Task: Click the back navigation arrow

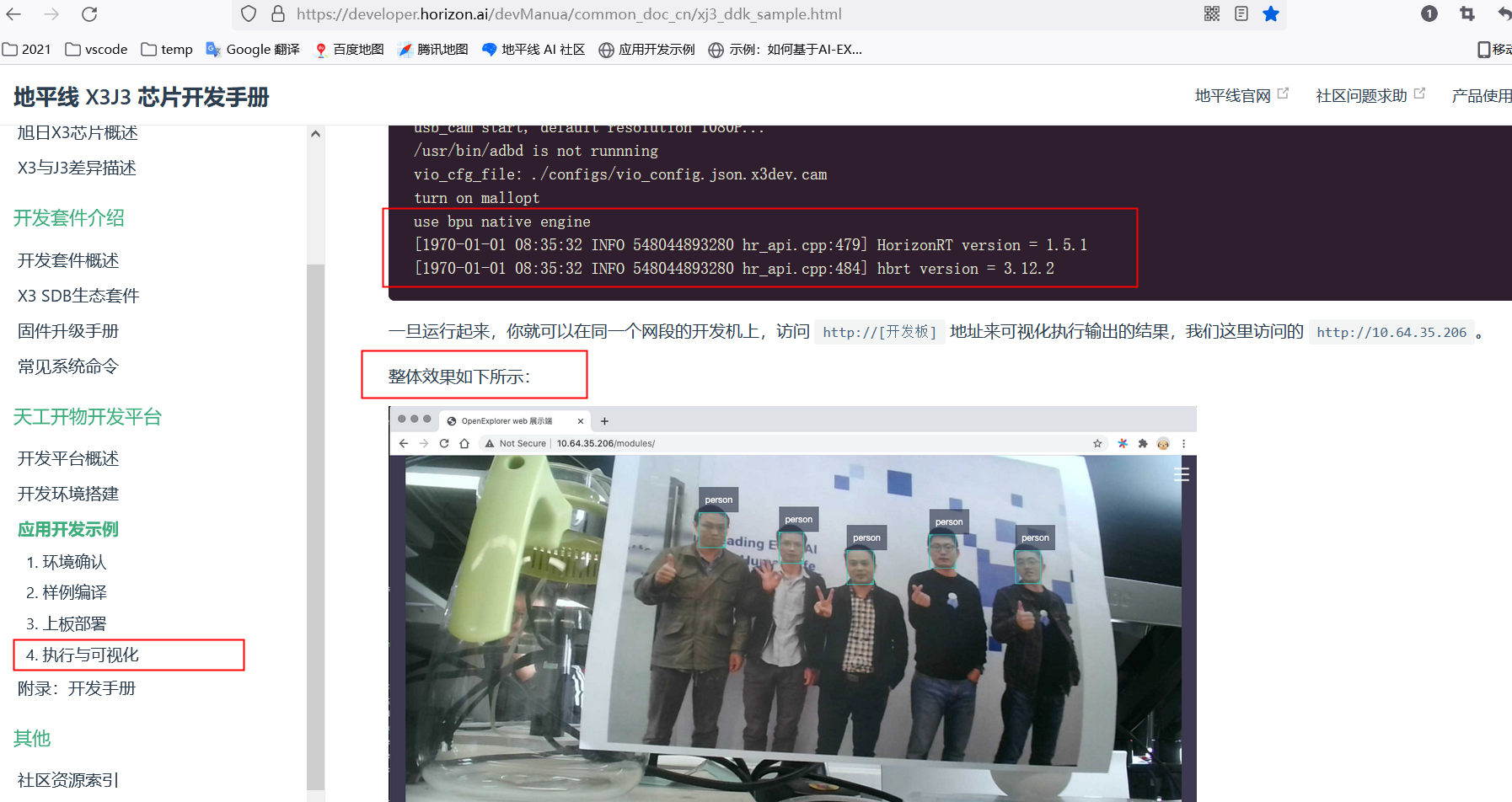Action: (x=14, y=14)
